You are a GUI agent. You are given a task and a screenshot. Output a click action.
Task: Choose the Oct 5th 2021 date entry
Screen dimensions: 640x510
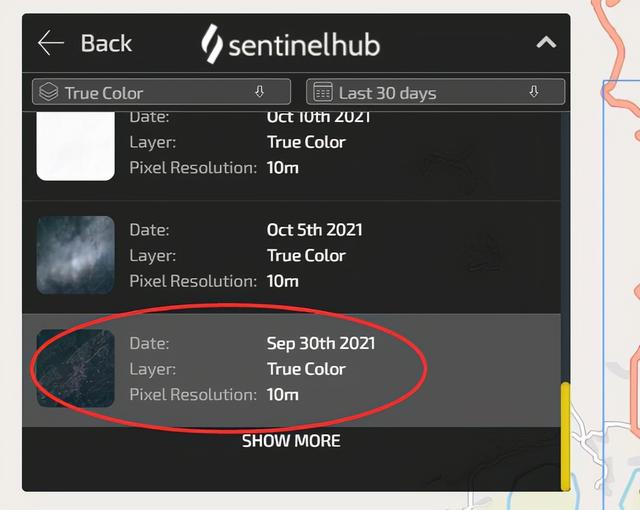(291, 257)
